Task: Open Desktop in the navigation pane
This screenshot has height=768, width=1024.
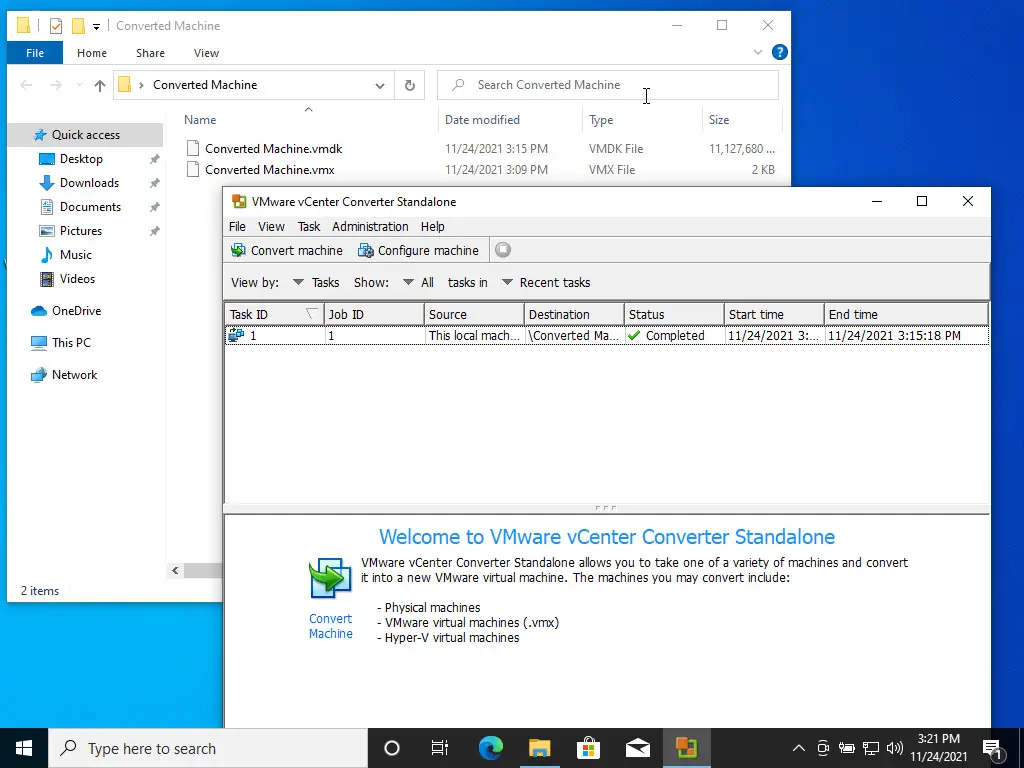Action: click(81, 159)
